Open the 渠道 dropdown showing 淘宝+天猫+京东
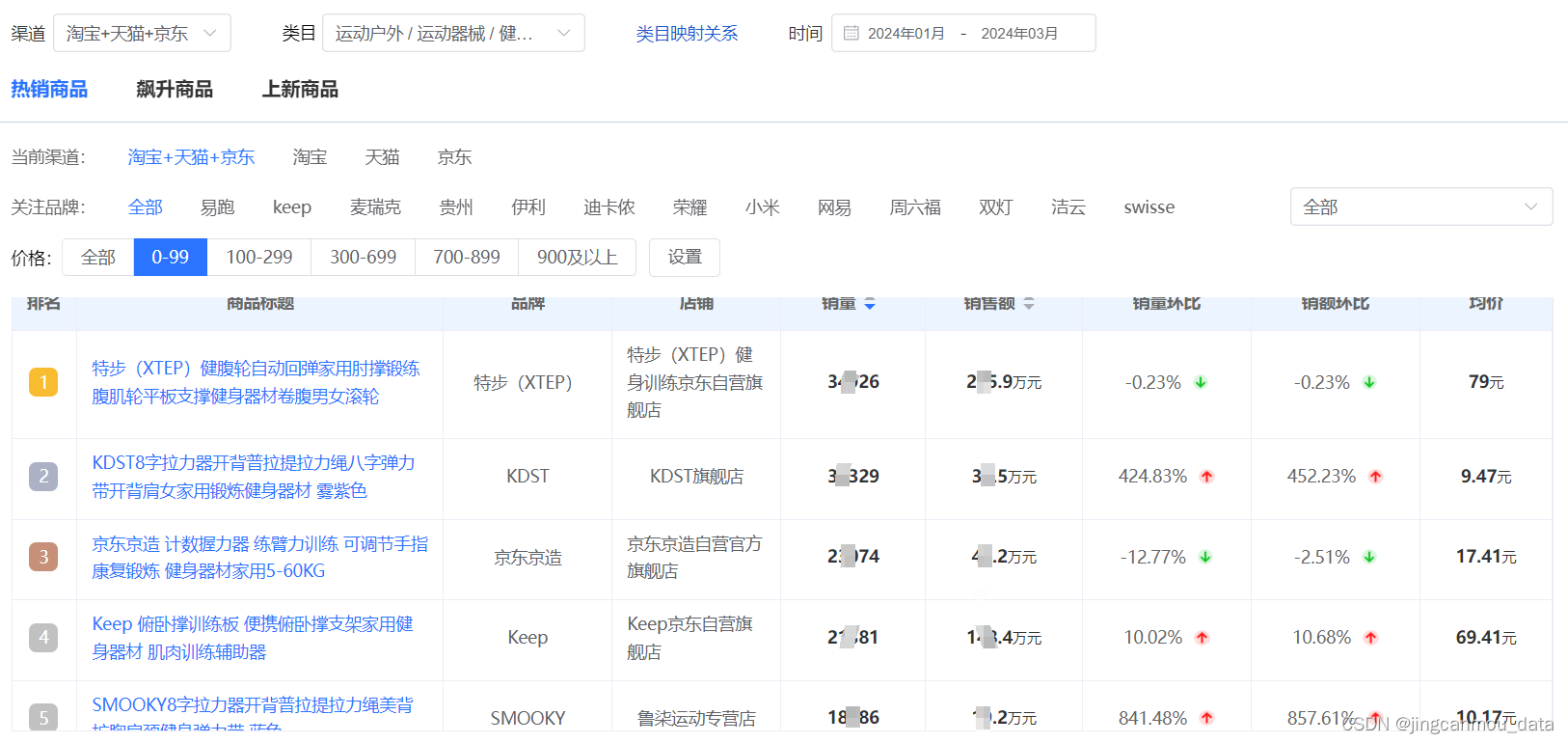This screenshot has height=743, width=1568. click(142, 33)
